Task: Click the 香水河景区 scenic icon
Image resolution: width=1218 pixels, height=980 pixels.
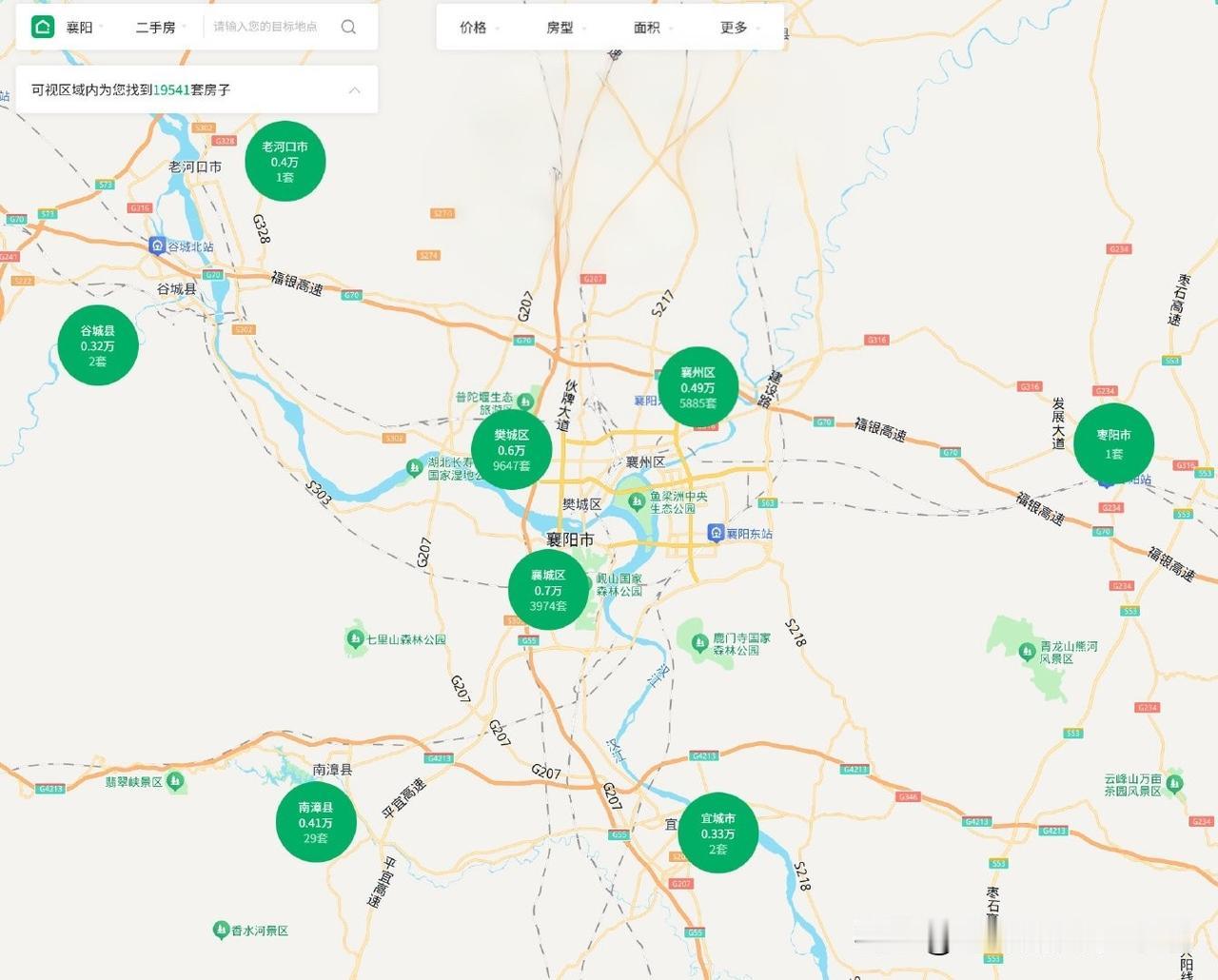Action: click(221, 929)
